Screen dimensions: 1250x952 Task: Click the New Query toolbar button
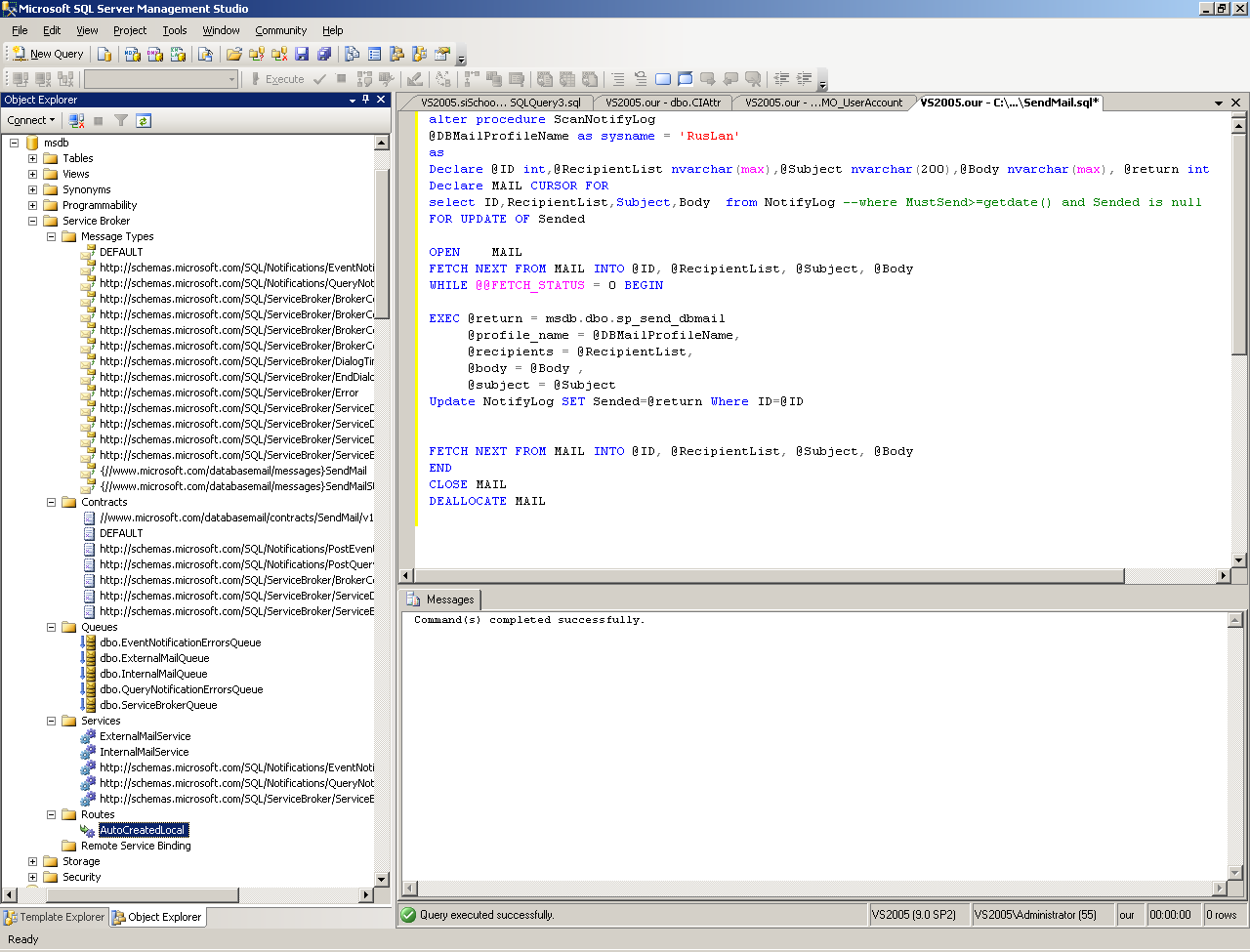click(x=48, y=54)
